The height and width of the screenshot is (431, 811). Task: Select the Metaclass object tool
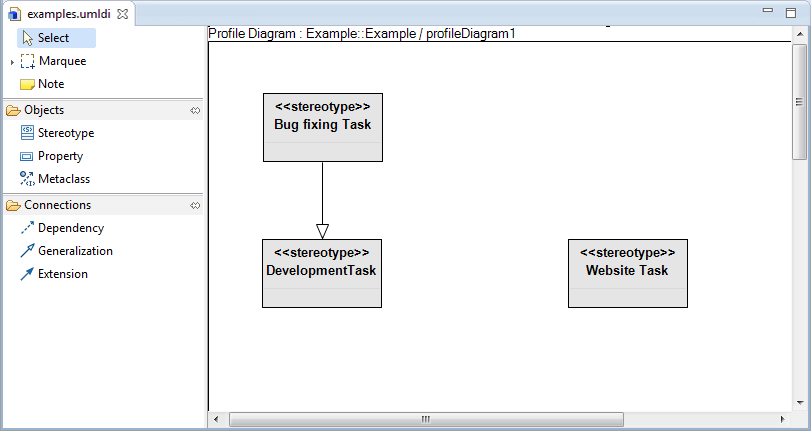[x=63, y=179]
